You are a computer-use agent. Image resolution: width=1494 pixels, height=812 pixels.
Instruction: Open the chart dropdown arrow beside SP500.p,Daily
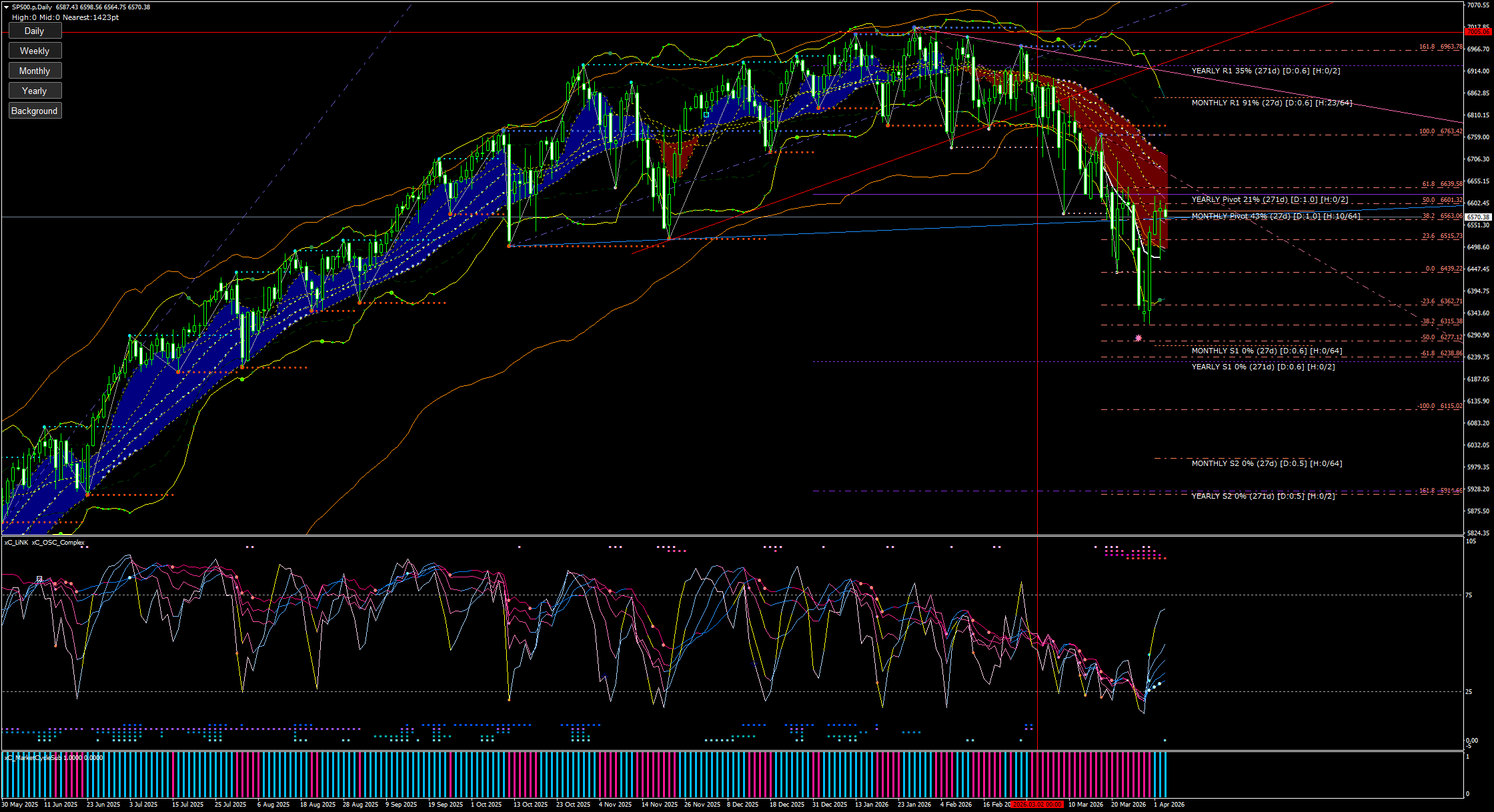(6, 7)
